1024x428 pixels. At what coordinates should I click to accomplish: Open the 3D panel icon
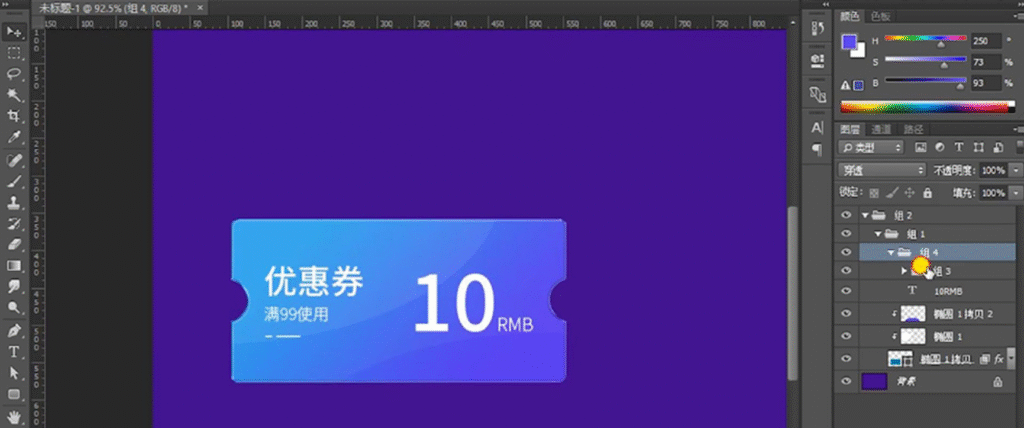pyautogui.click(x=817, y=94)
